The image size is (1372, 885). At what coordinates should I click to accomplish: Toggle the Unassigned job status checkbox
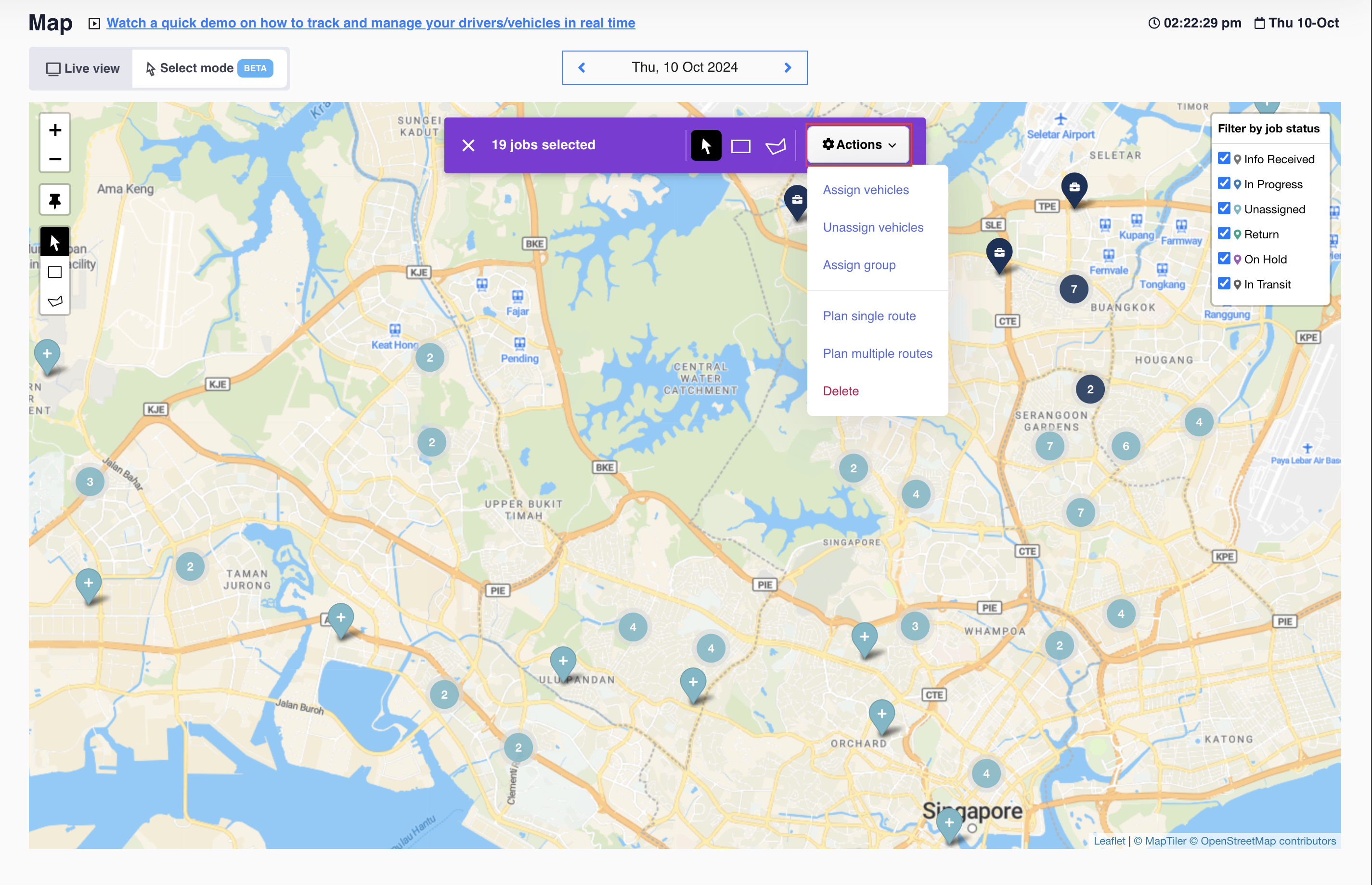(x=1224, y=208)
